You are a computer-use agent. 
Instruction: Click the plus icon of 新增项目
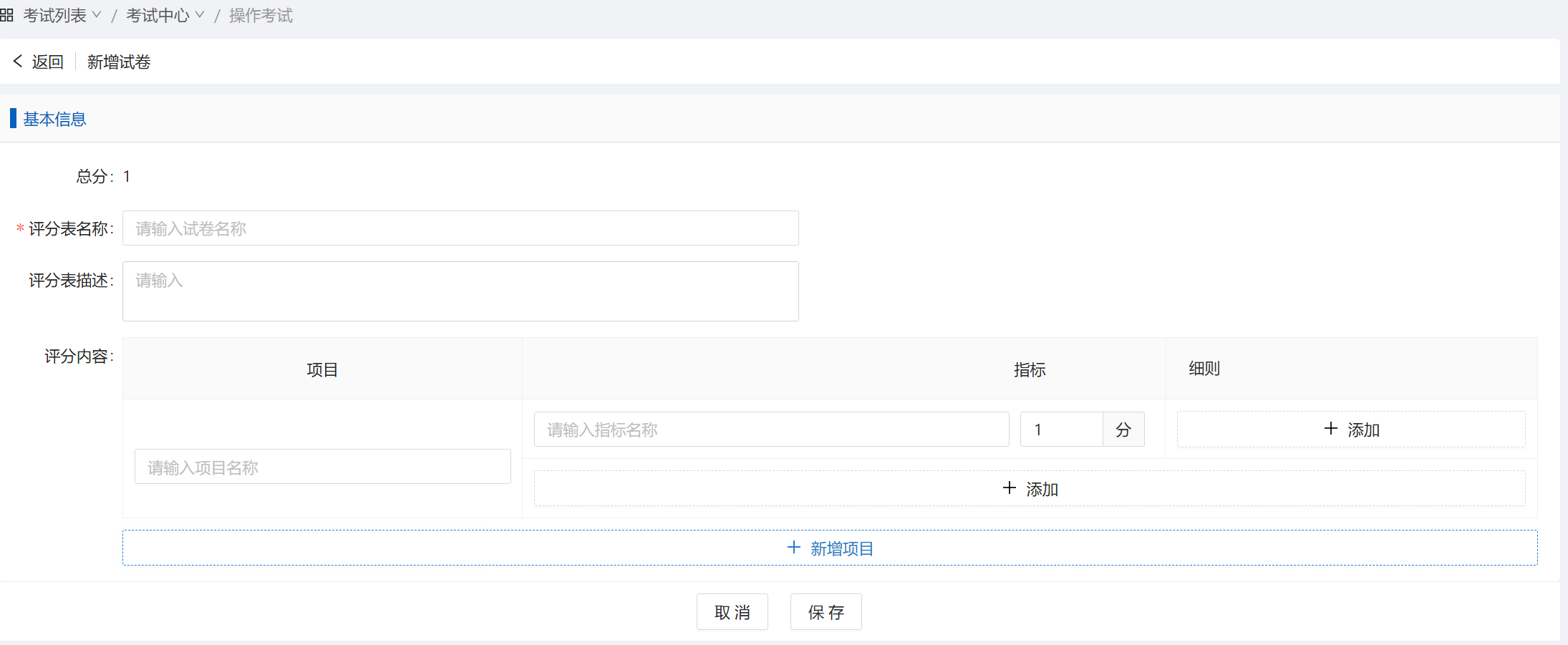click(793, 548)
